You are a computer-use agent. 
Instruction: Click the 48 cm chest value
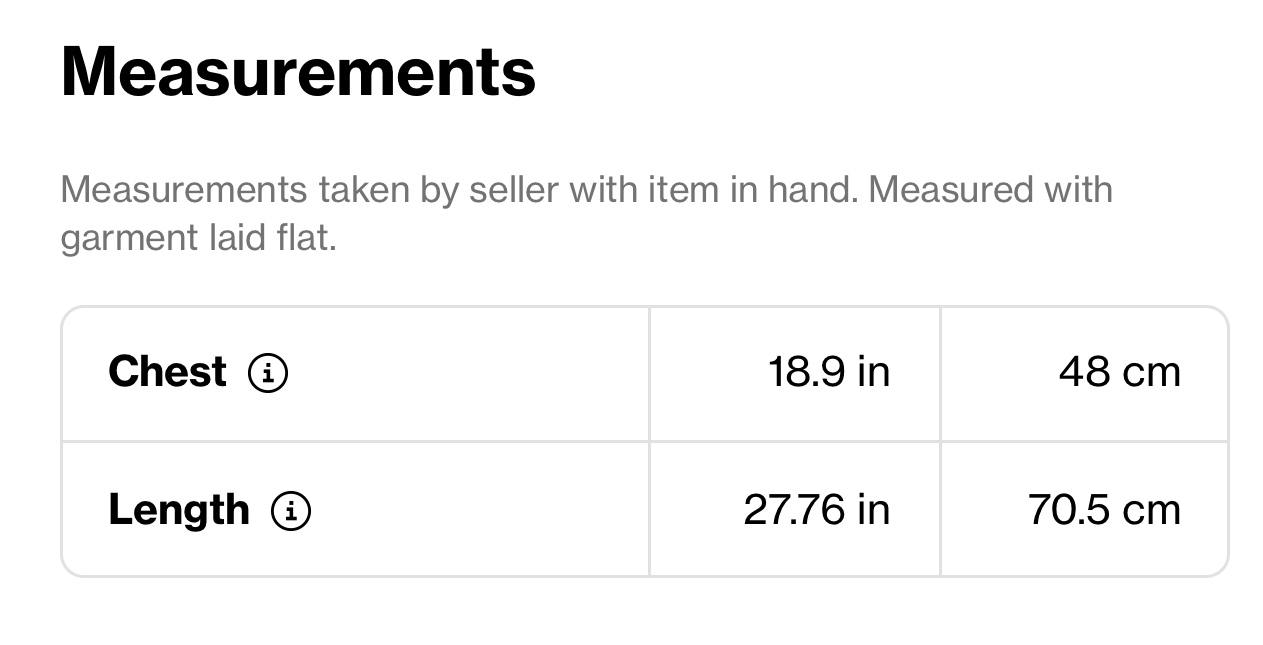pyautogui.click(x=1120, y=372)
